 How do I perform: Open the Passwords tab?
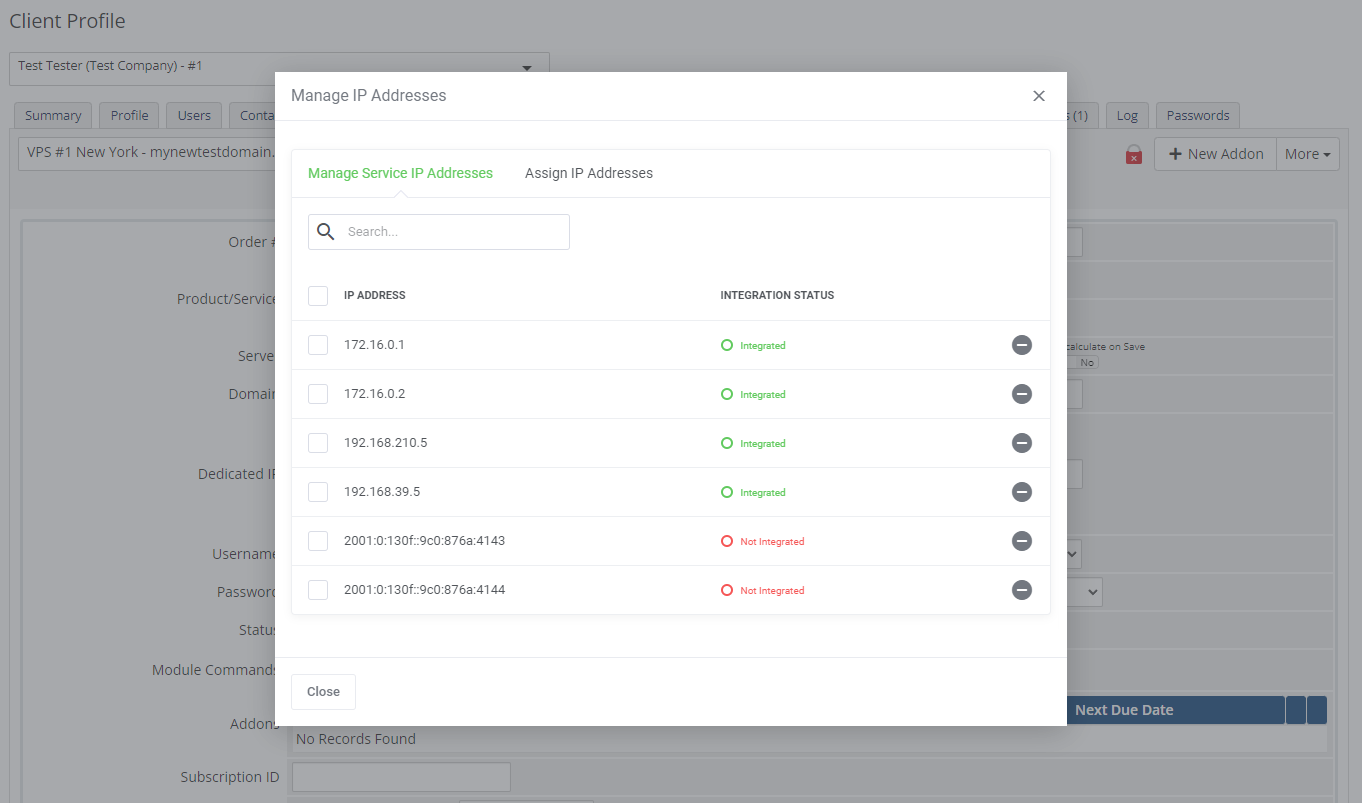(1197, 115)
